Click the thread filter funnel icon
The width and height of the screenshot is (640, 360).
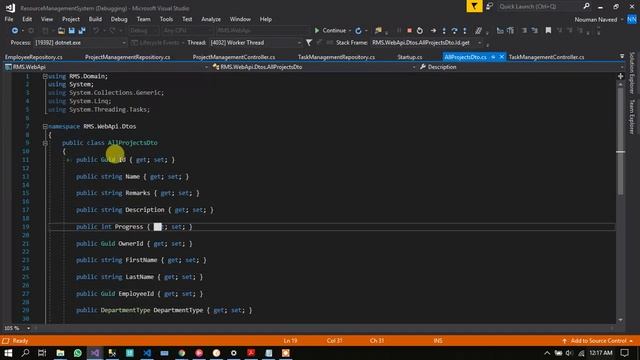[x=309, y=42]
